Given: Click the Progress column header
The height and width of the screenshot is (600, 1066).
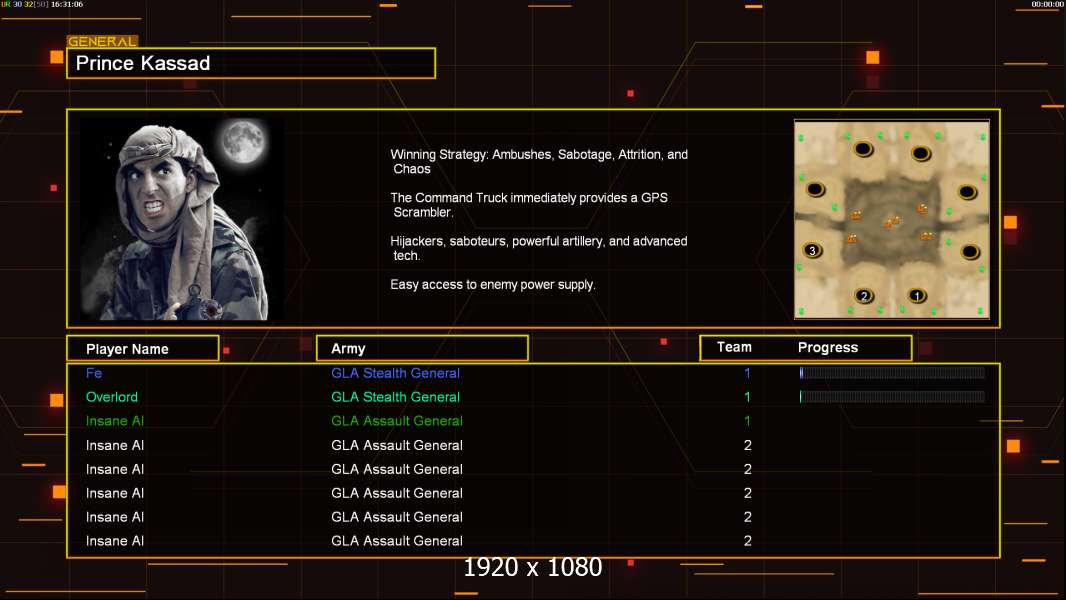Looking at the screenshot, I should pyautogui.click(x=827, y=347).
